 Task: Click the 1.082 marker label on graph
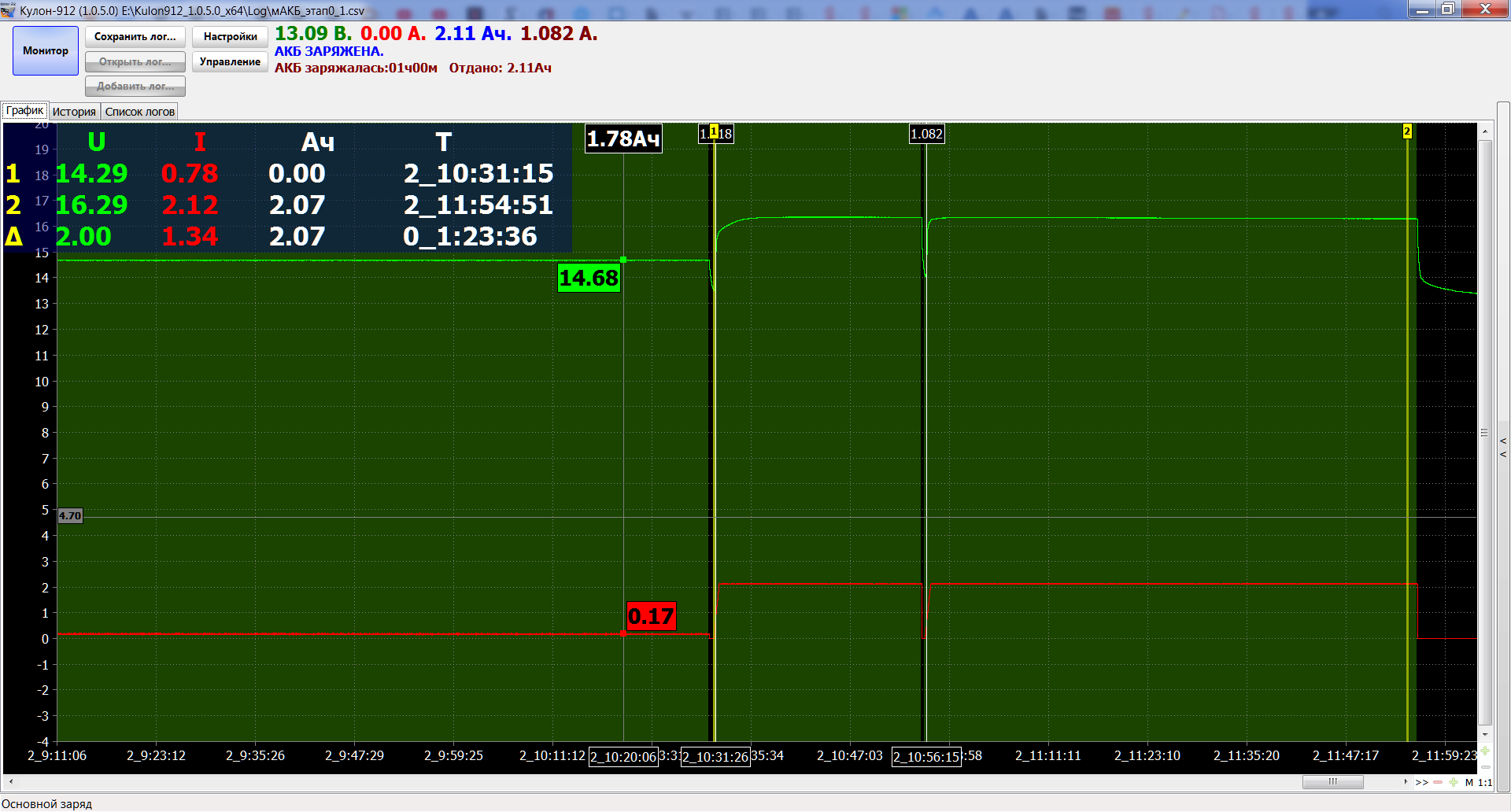[x=926, y=134]
